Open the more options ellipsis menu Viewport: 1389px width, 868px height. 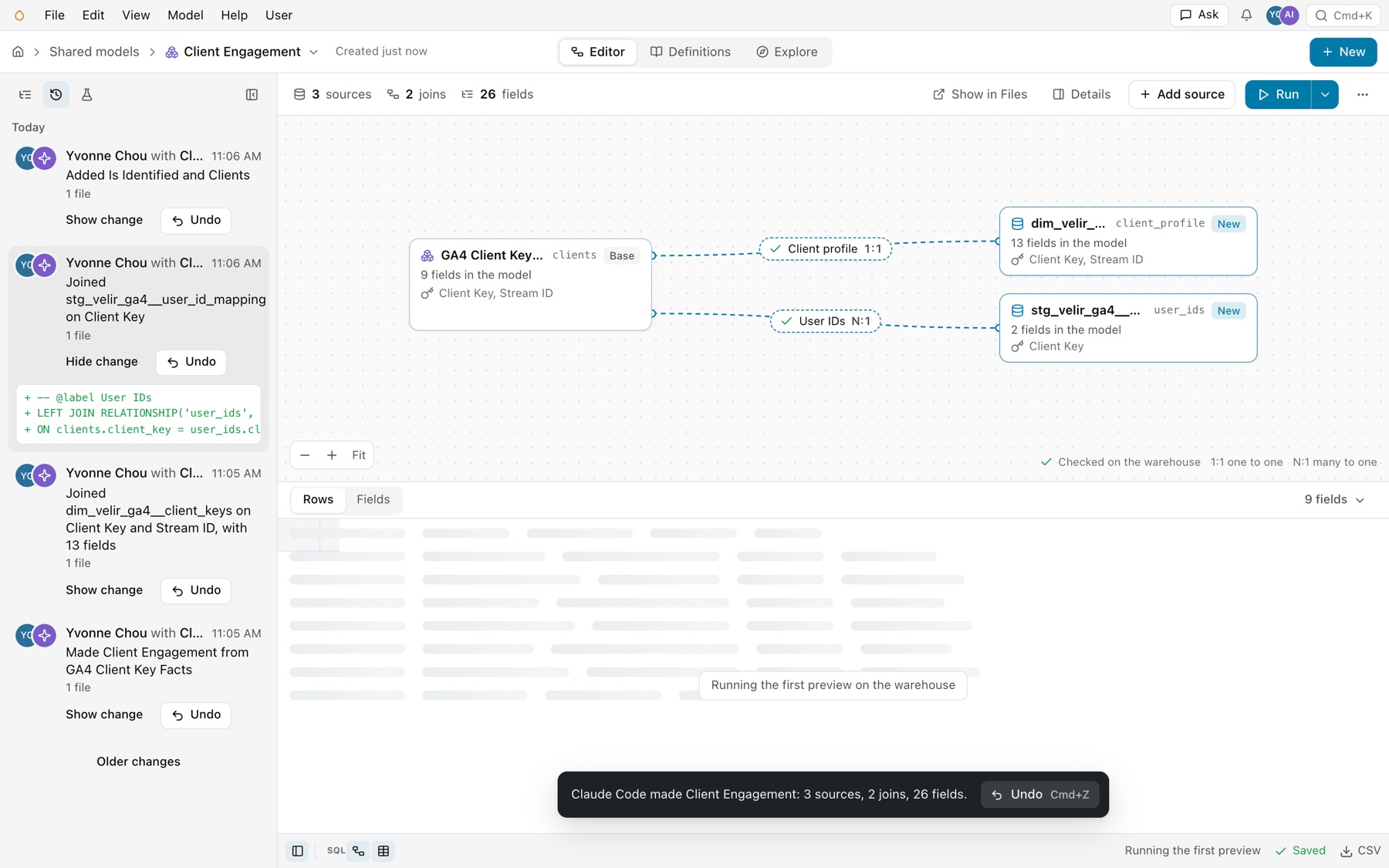(x=1363, y=95)
